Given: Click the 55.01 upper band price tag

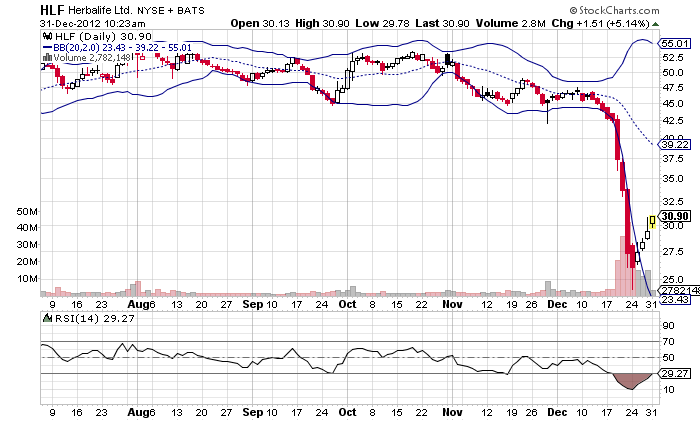Looking at the screenshot, I should (x=675, y=43).
